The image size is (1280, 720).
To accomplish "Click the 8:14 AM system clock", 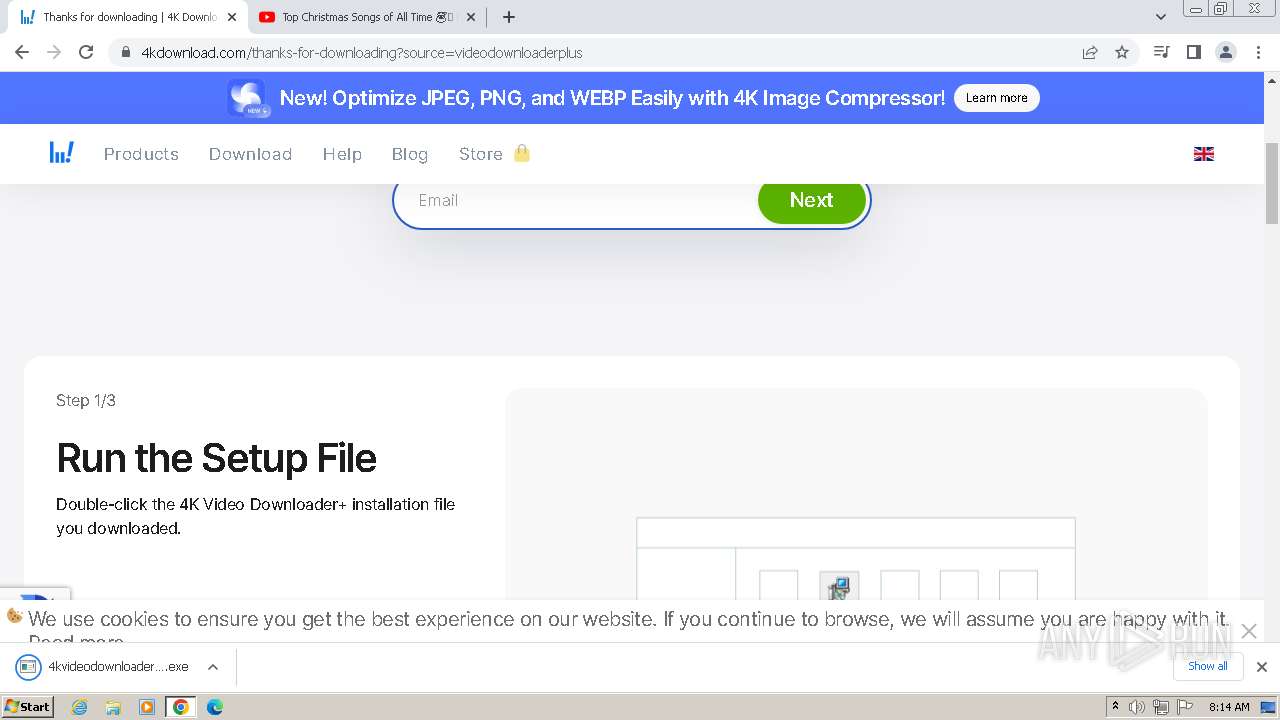I will click(x=1229, y=707).
